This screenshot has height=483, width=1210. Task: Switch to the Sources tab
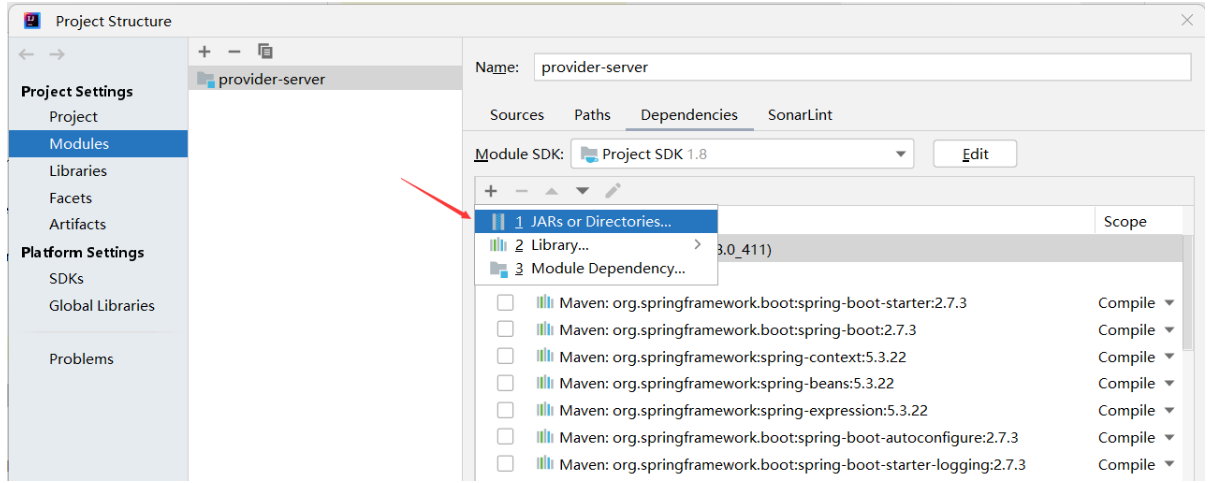tap(517, 115)
